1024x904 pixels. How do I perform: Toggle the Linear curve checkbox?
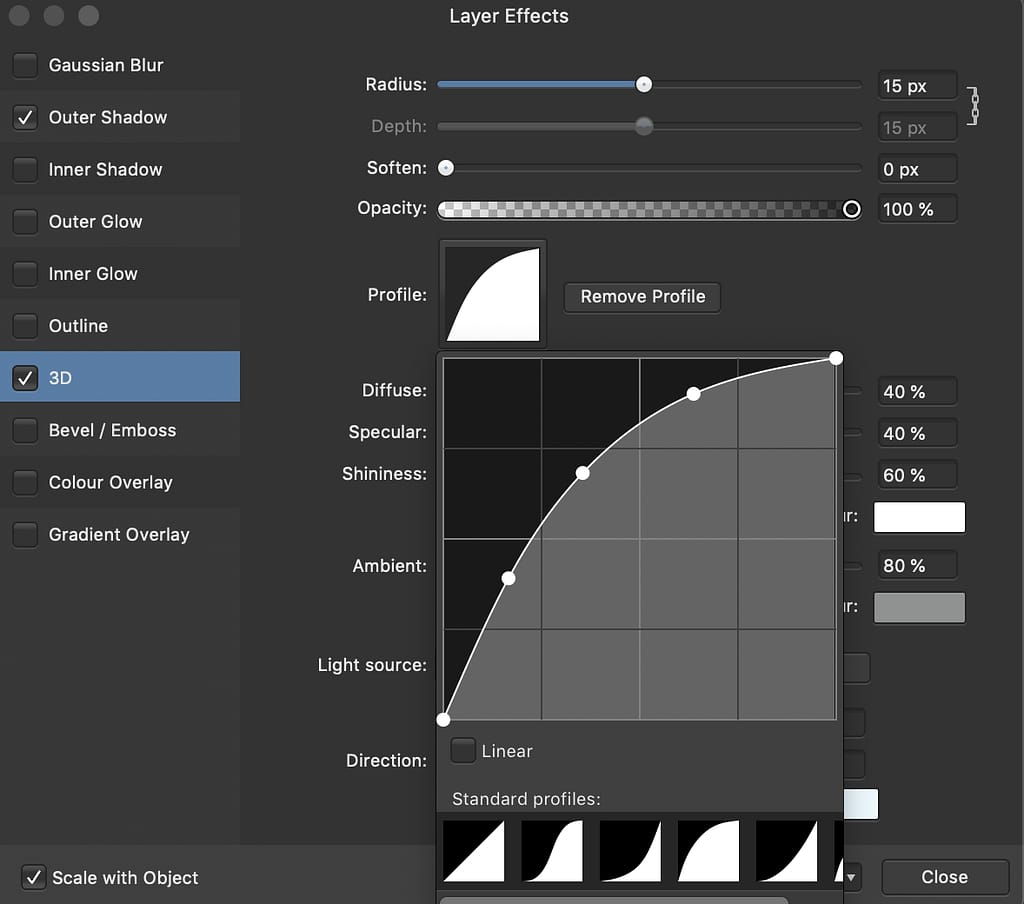[x=462, y=750]
